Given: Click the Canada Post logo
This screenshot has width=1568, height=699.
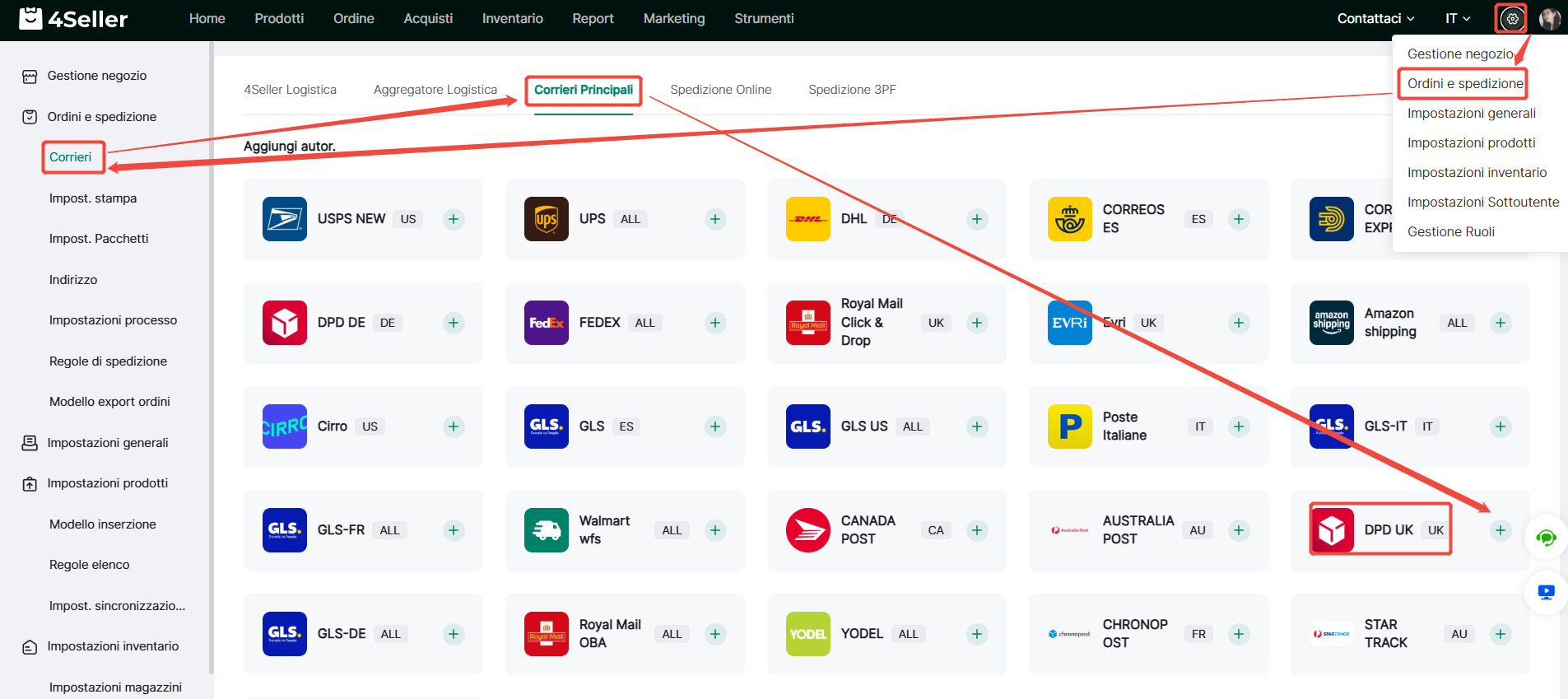Looking at the screenshot, I should click(x=808, y=530).
